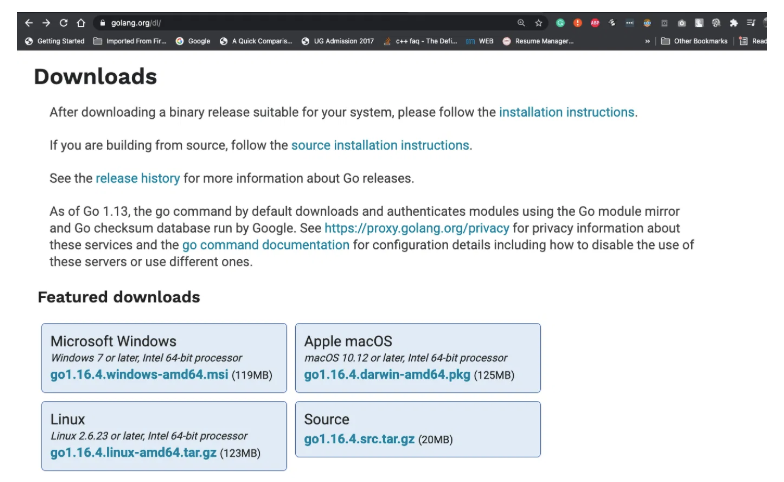Go to the browser home page
Screen dimensions: 784x482
click(81, 22)
